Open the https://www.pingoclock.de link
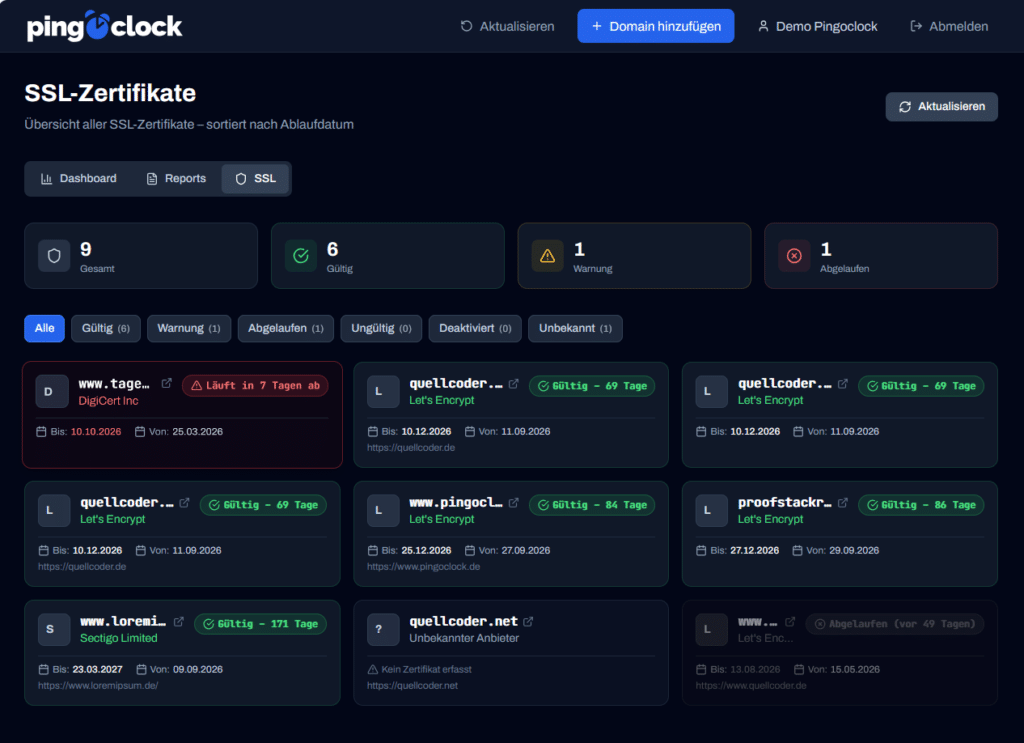This screenshot has width=1024, height=743. (x=423, y=567)
